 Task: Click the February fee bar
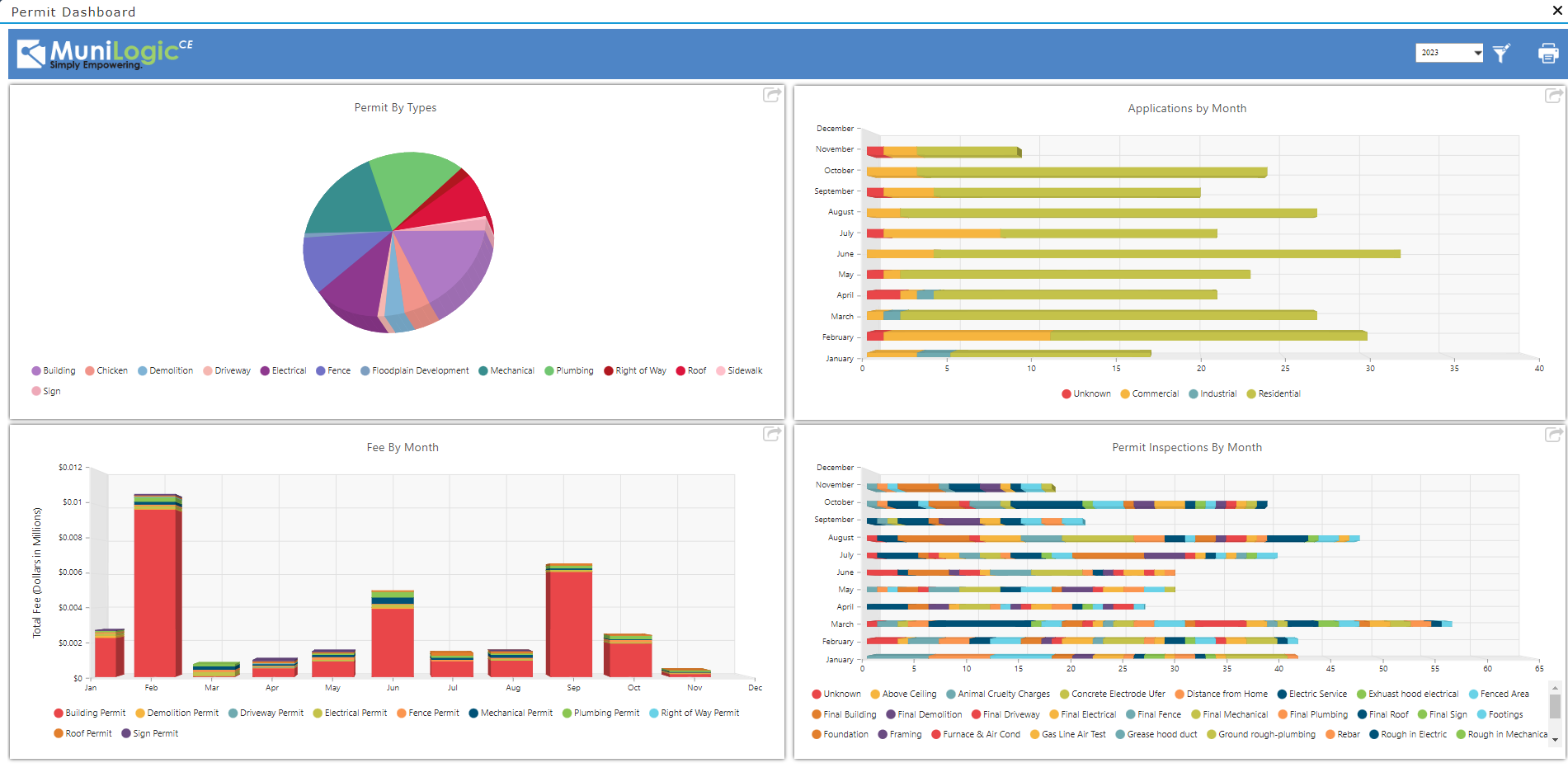point(157,586)
